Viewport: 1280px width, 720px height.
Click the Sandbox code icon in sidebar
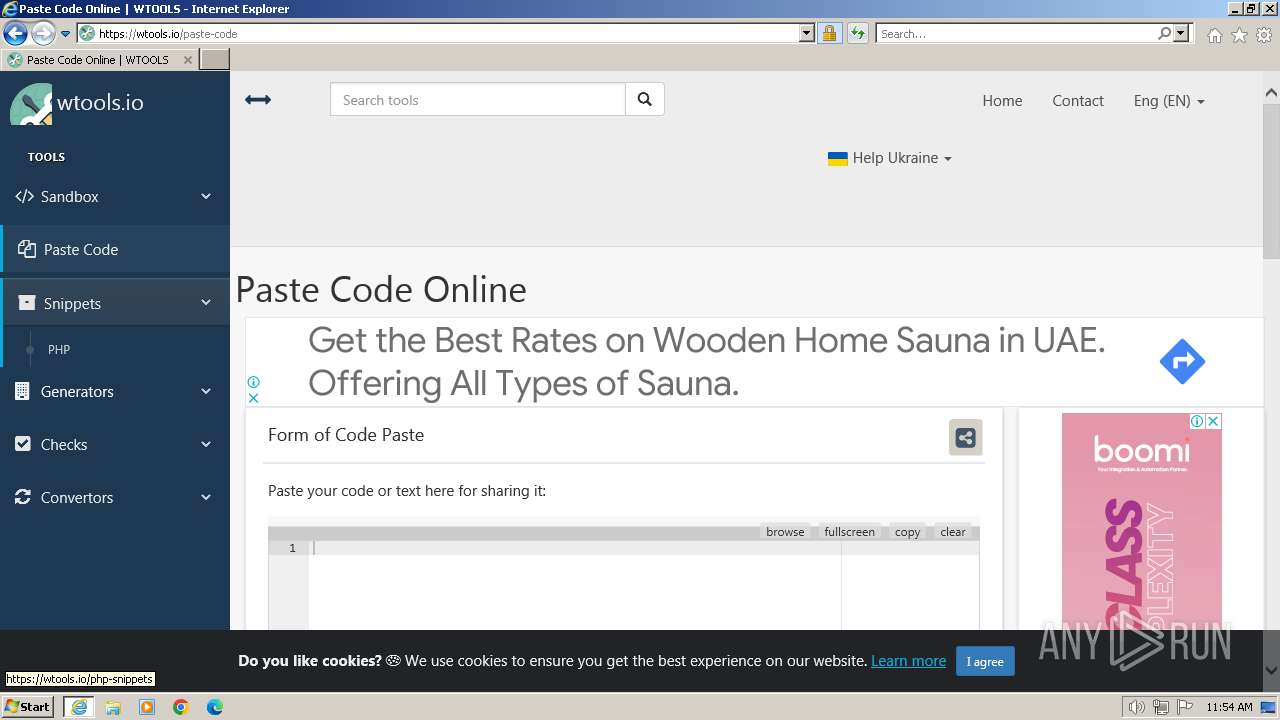click(24, 196)
